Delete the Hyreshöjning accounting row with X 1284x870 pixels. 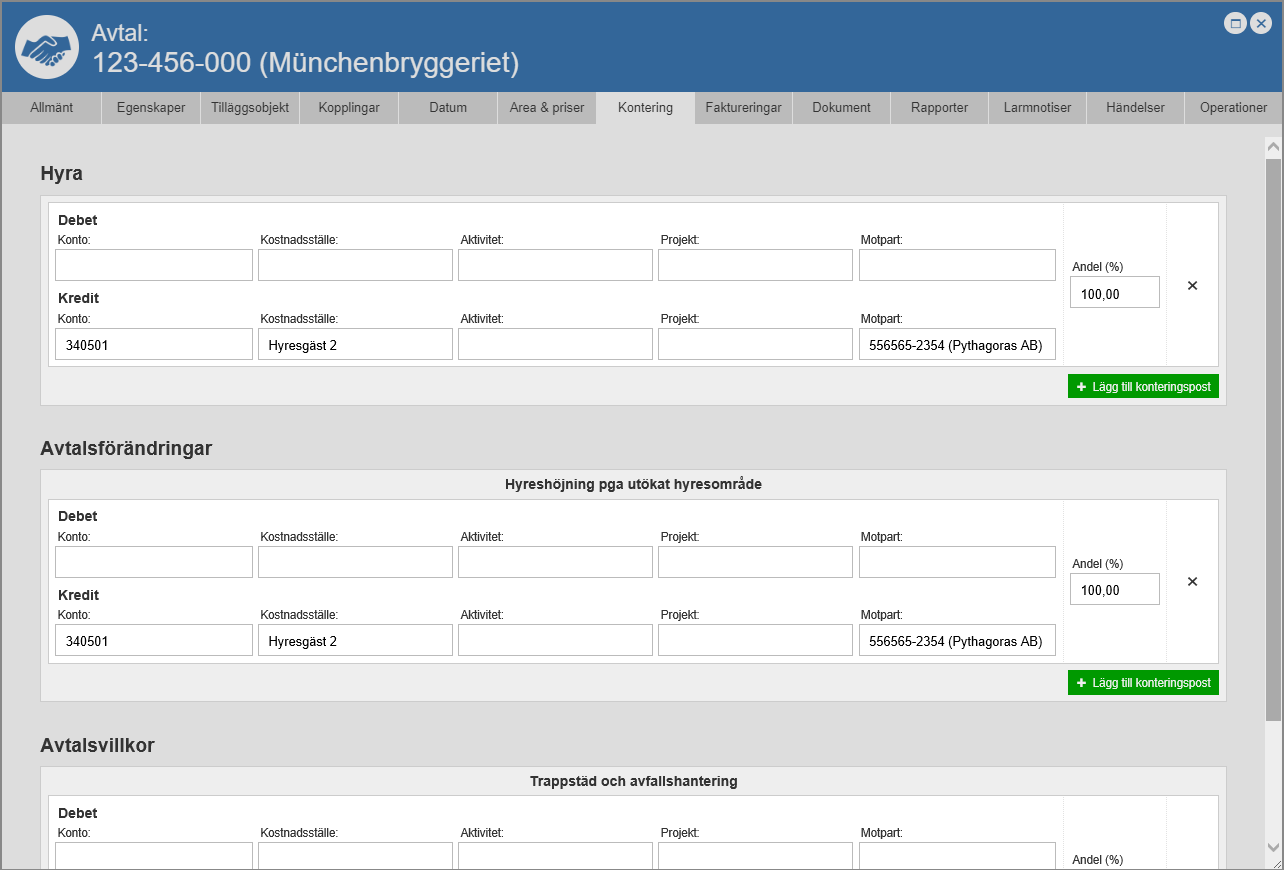pos(1192,582)
